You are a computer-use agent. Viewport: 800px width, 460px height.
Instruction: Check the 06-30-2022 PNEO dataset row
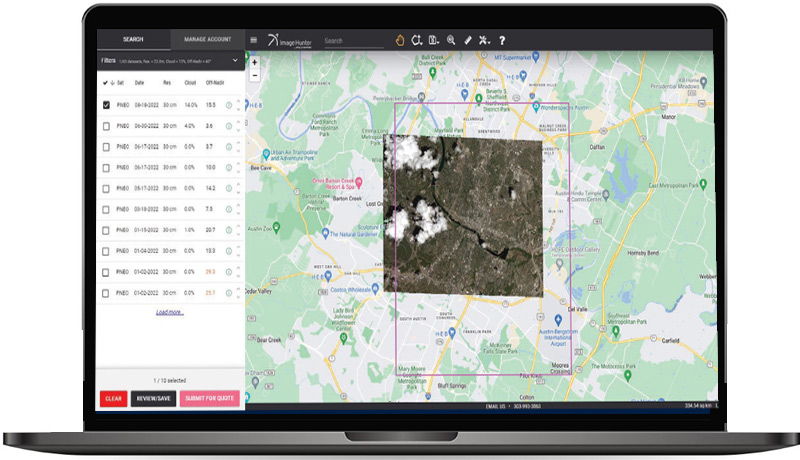point(106,126)
